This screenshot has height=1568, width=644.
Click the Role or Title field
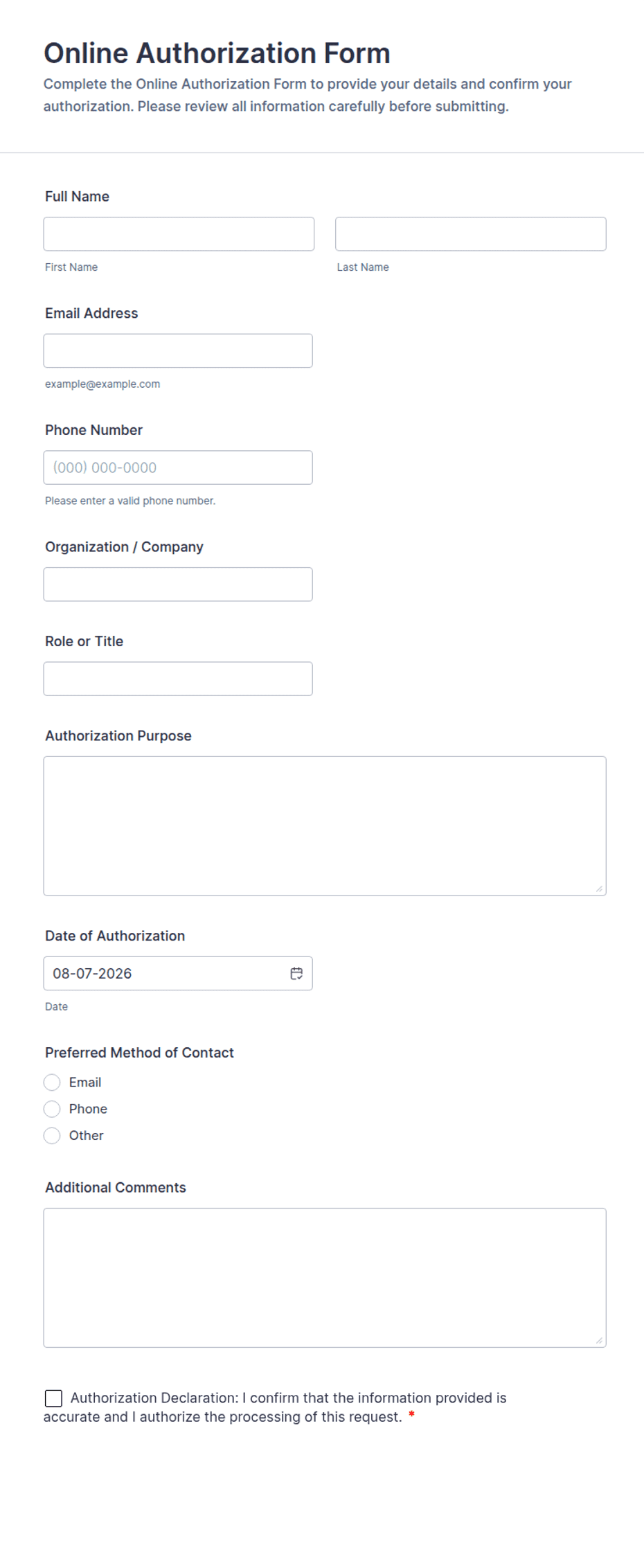pos(178,679)
